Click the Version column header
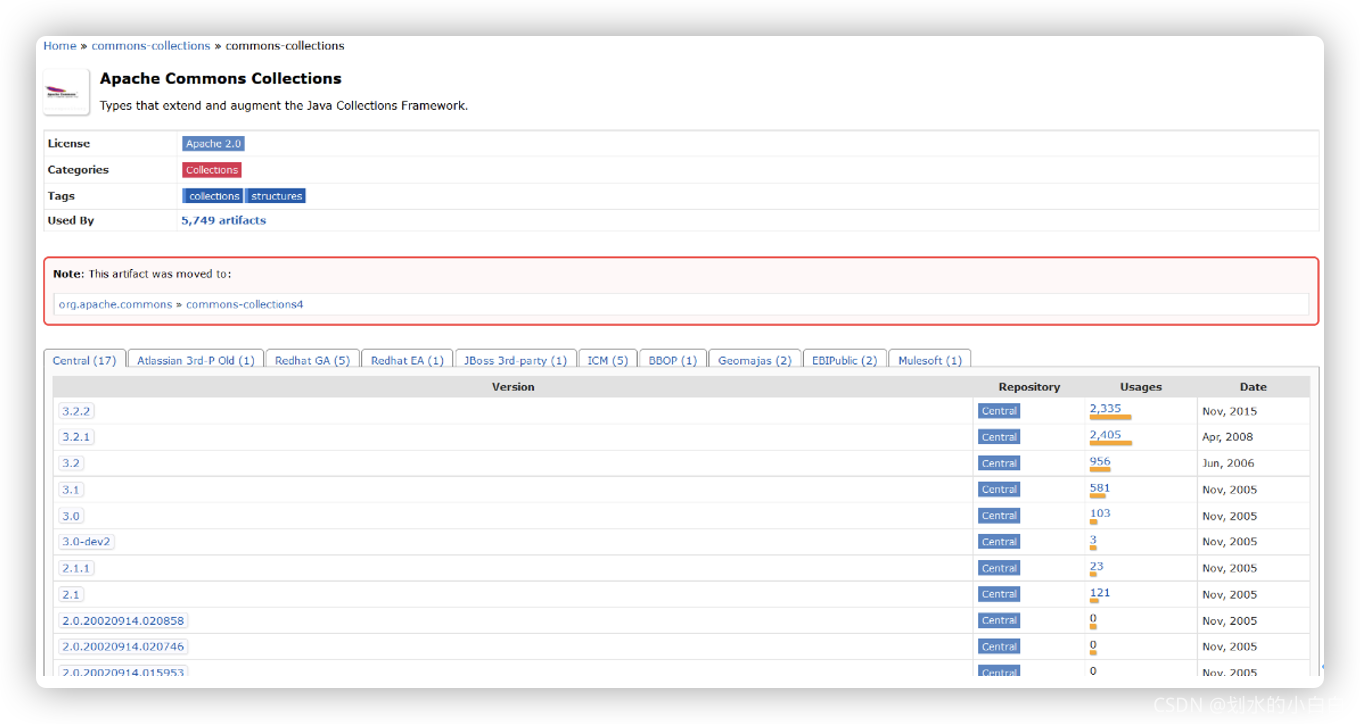The image size is (1360, 724). [x=513, y=387]
